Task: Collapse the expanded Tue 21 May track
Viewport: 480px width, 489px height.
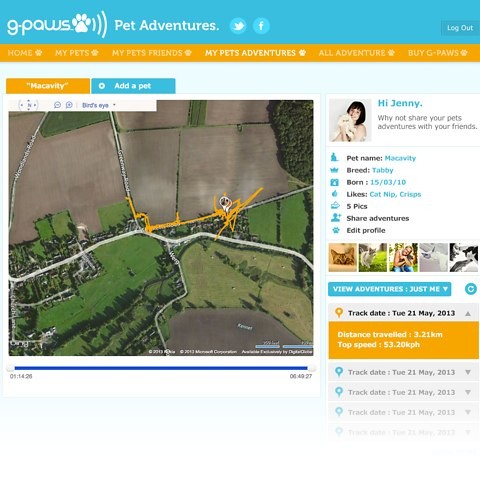Action: [x=468, y=314]
